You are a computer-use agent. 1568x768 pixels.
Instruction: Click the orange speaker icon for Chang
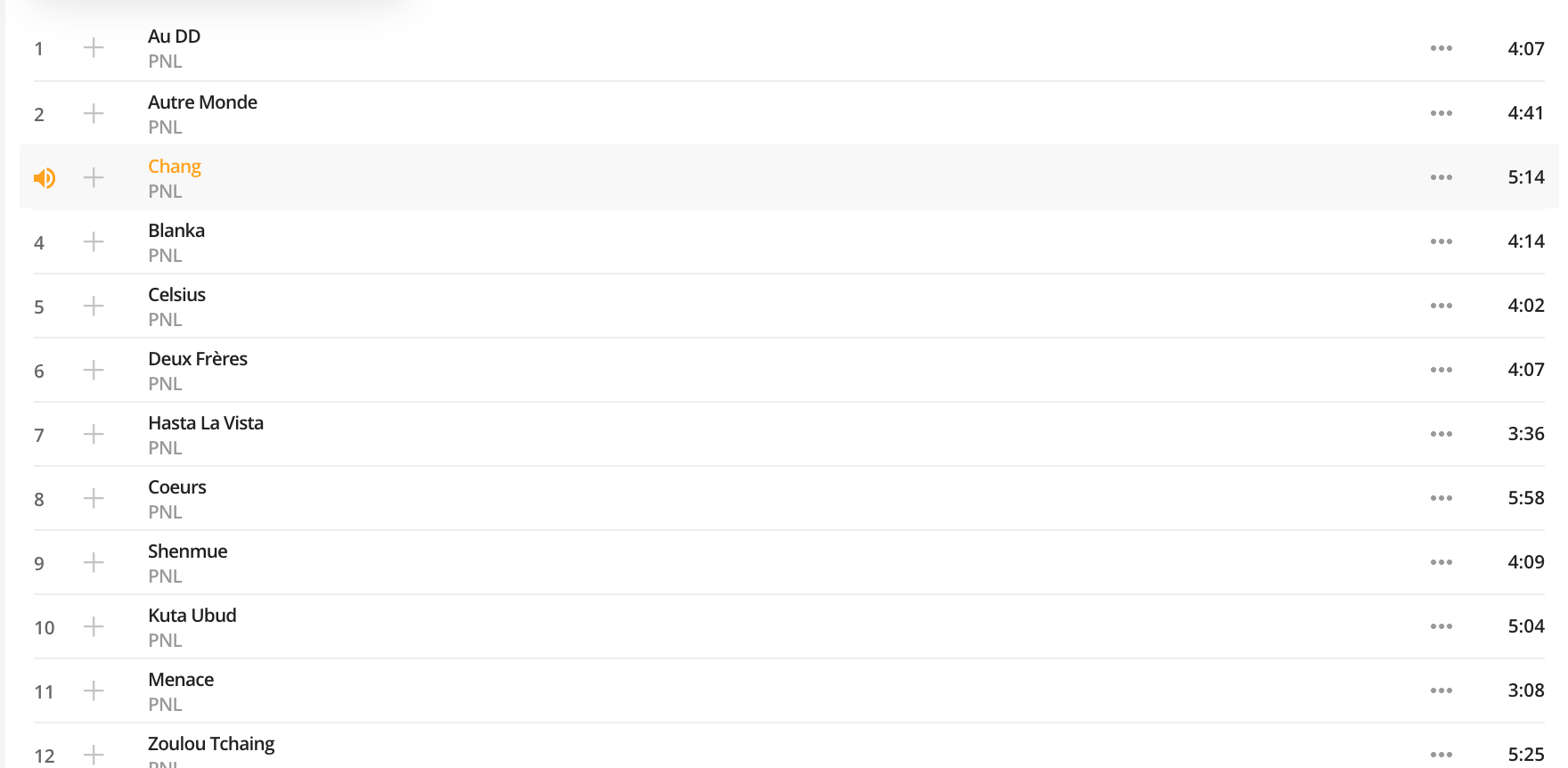(x=45, y=178)
